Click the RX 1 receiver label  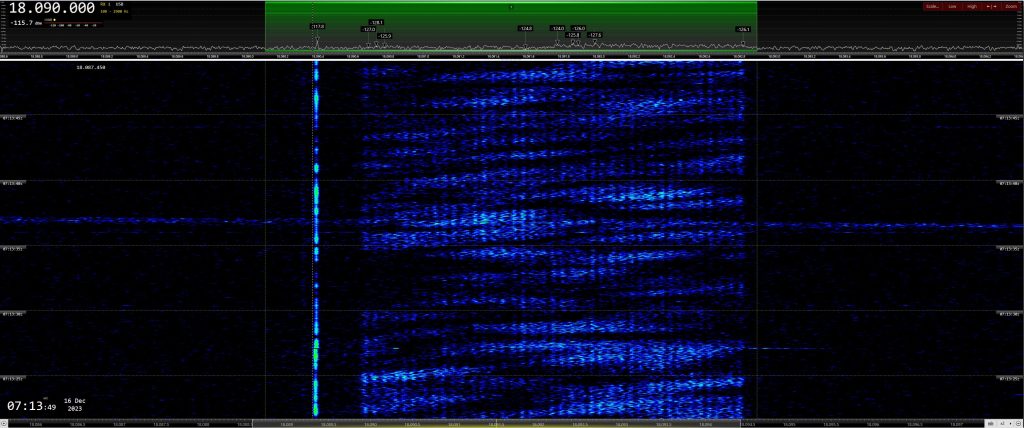coord(105,5)
